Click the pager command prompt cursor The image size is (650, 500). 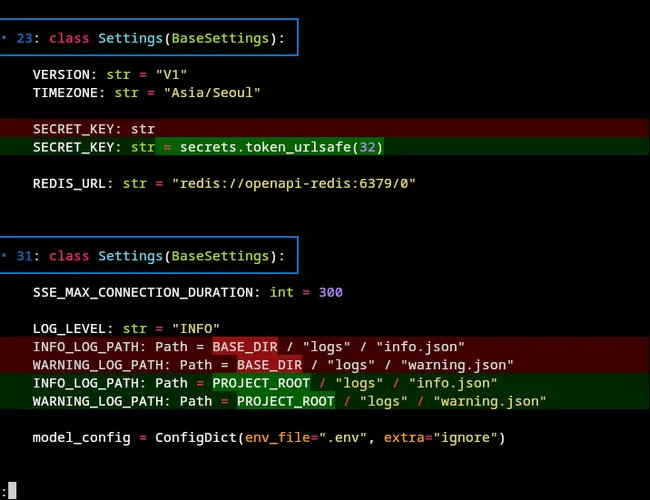click(12, 490)
